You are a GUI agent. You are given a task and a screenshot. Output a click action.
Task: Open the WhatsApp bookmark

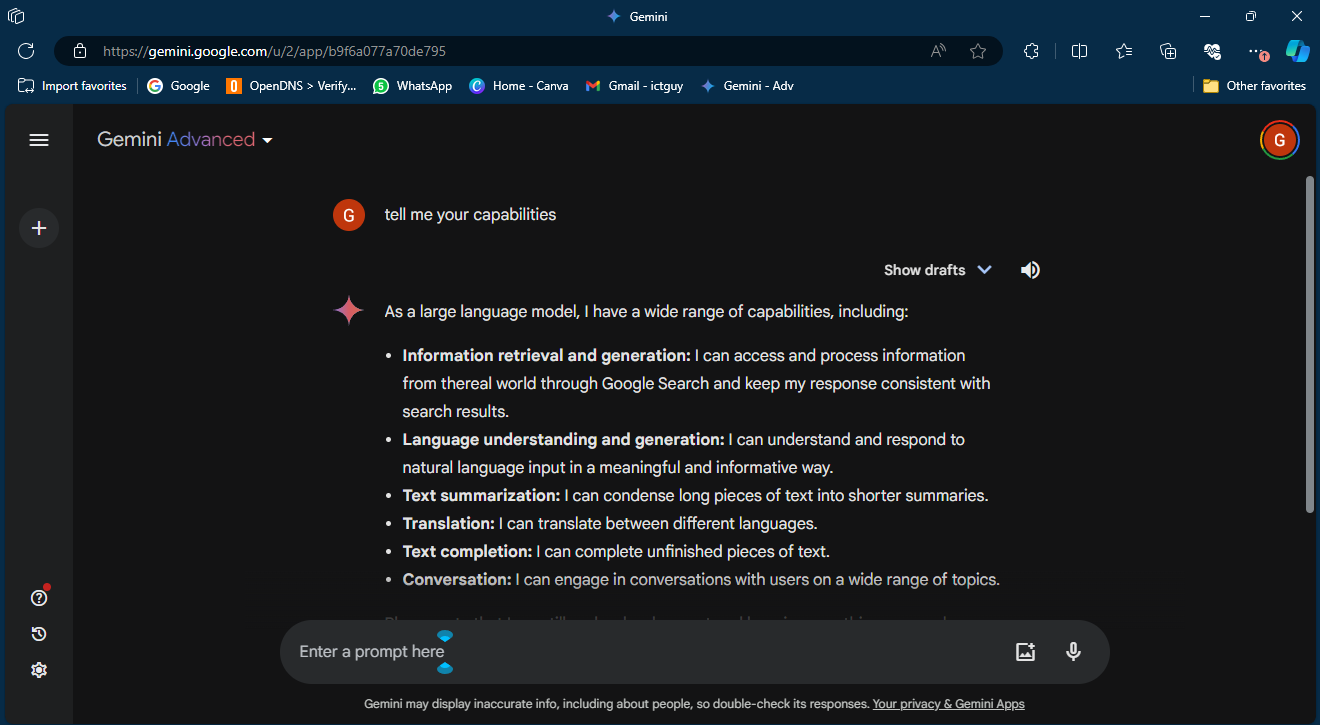[x=412, y=86]
